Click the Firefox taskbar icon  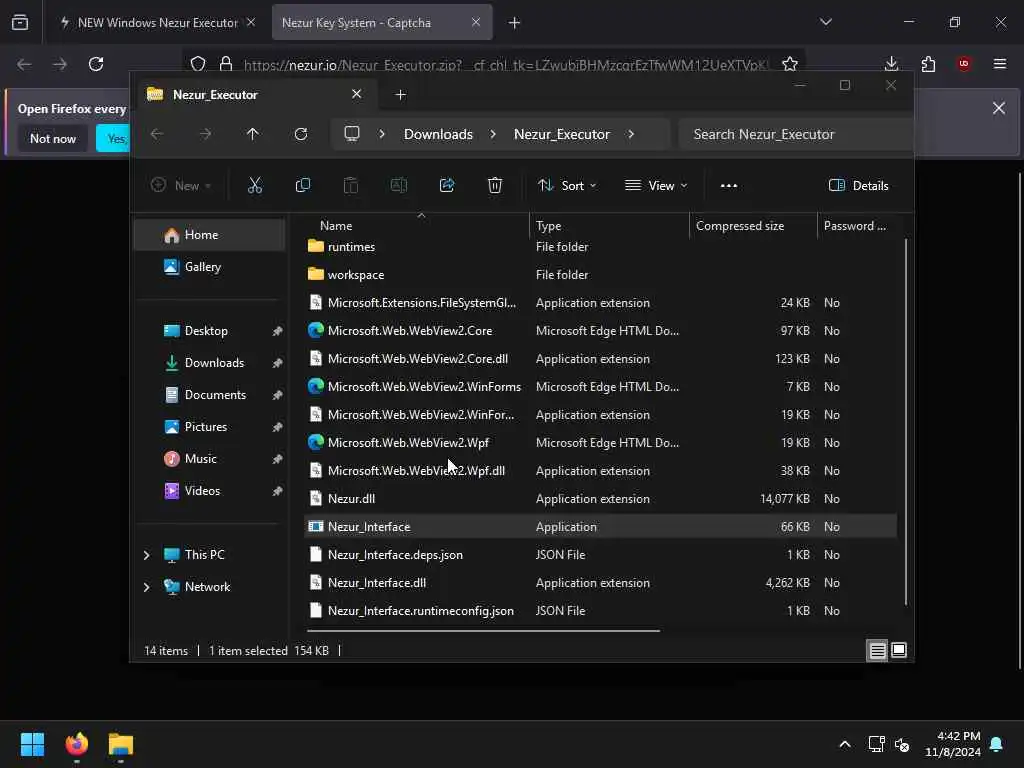pos(77,744)
